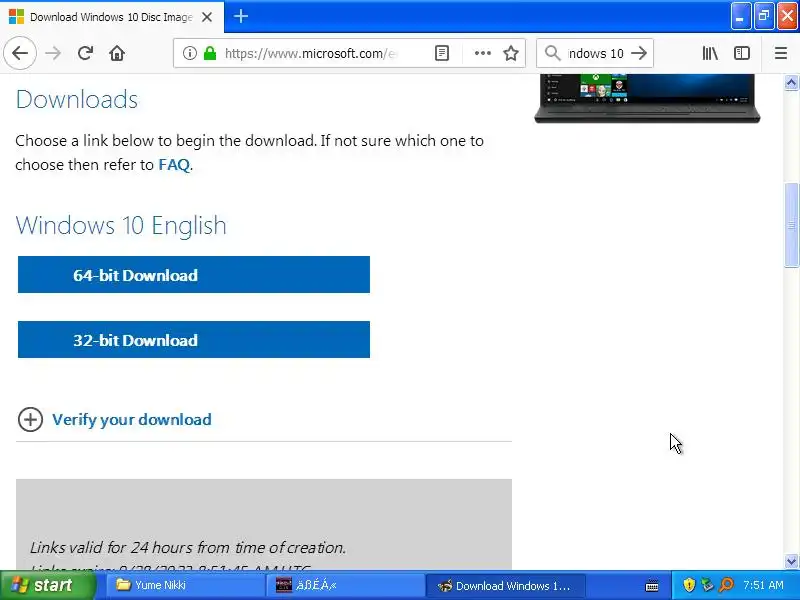Open a new tab with plus
The width and height of the screenshot is (800, 600).
point(241,16)
